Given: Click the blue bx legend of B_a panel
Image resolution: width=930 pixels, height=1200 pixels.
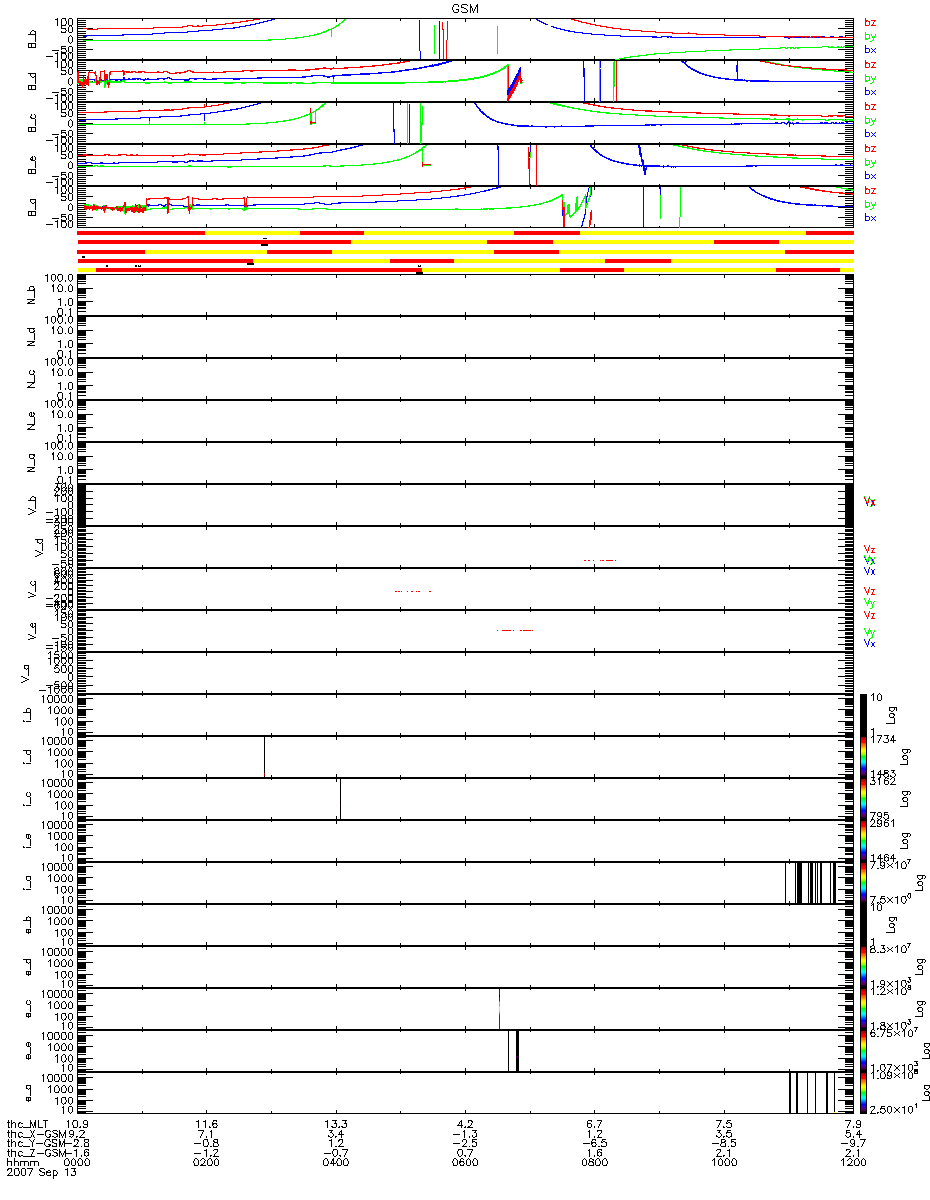Looking at the screenshot, I should click(x=870, y=218).
